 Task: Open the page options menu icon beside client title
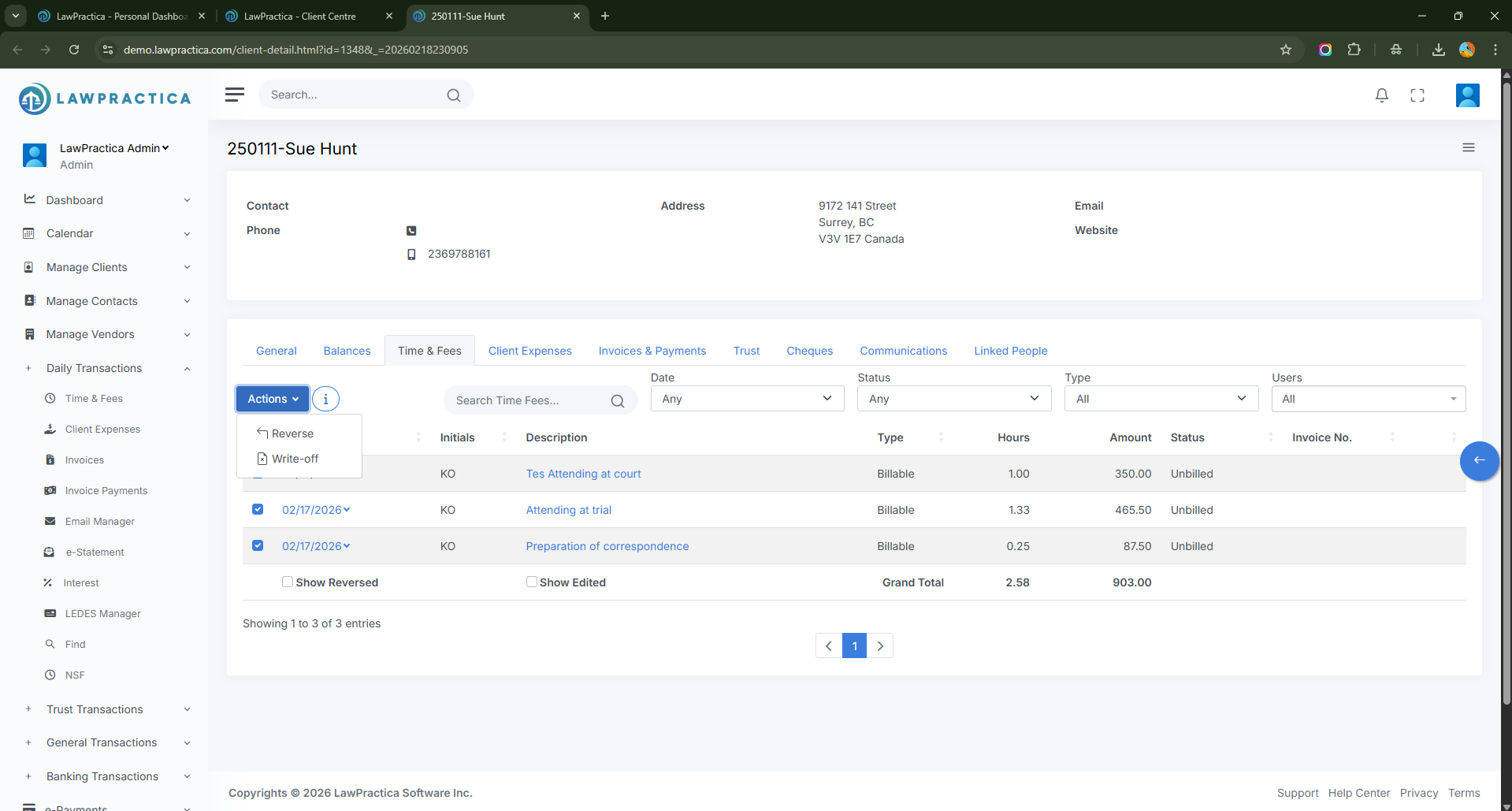pyautogui.click(x=1468, y=148)
